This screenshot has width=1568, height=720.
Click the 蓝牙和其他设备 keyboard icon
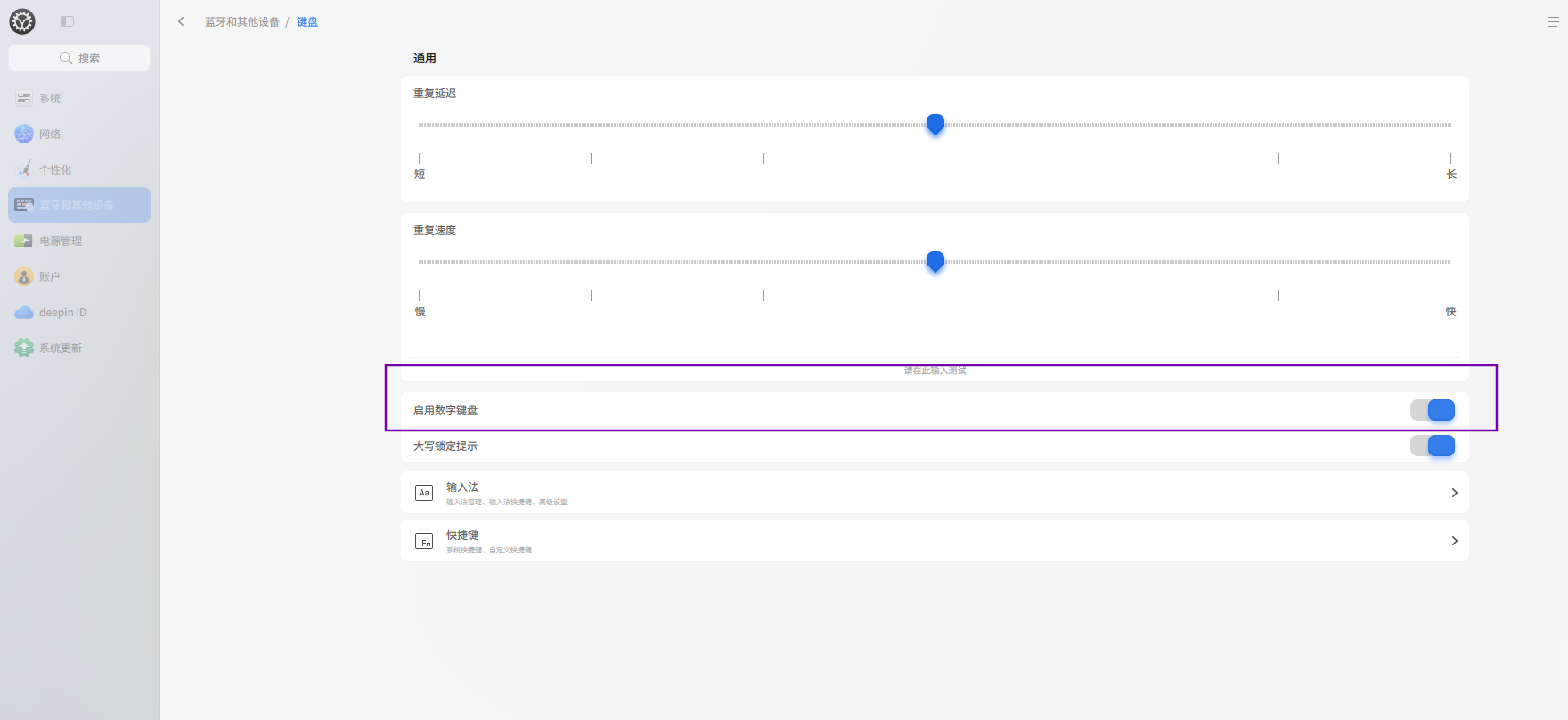(x=24, y=205)
